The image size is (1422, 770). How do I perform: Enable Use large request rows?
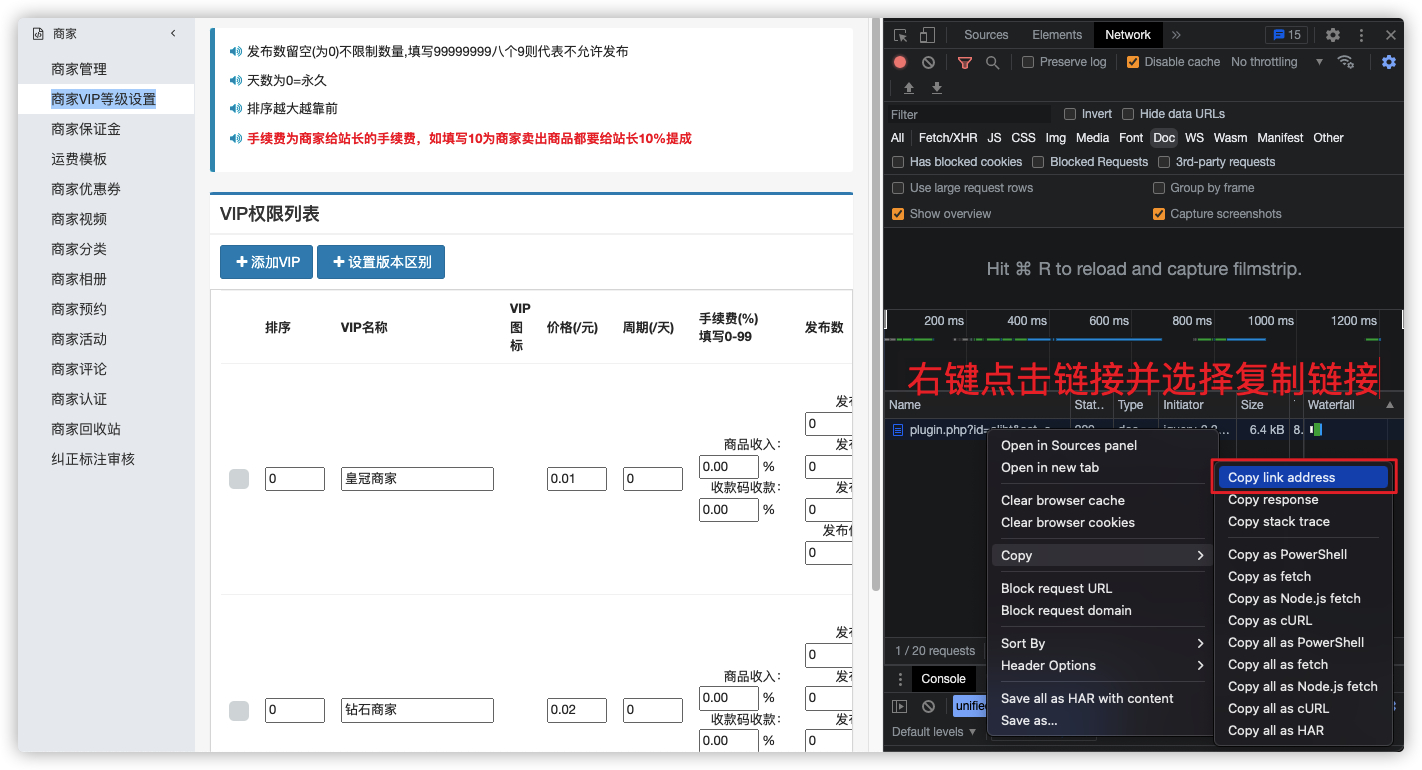[898, 188]
